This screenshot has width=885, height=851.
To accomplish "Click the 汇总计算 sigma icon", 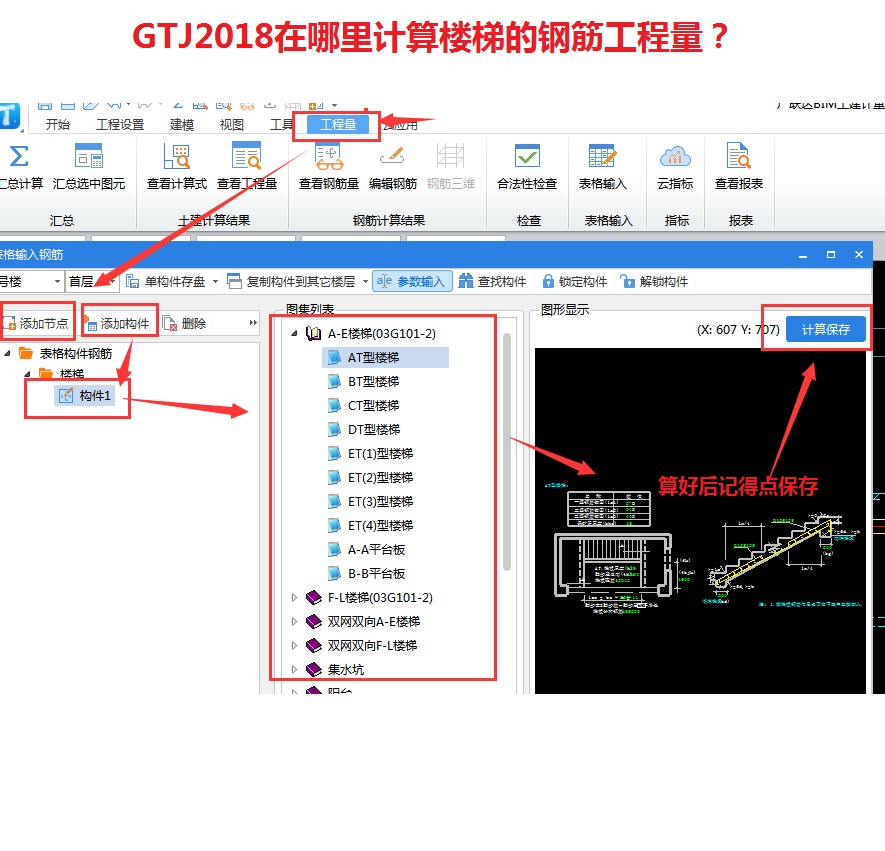I will (x=19, y=156).
